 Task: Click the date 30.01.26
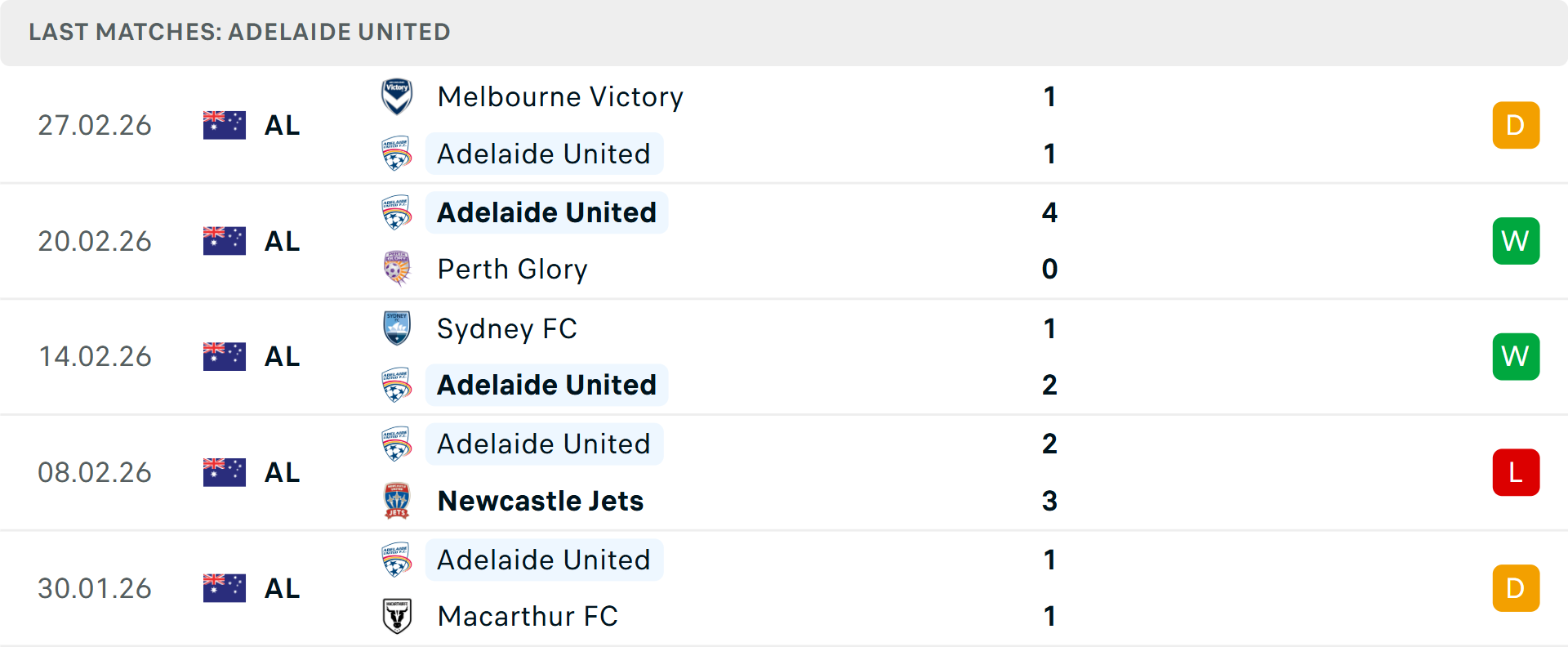click(x=95, y=587)
